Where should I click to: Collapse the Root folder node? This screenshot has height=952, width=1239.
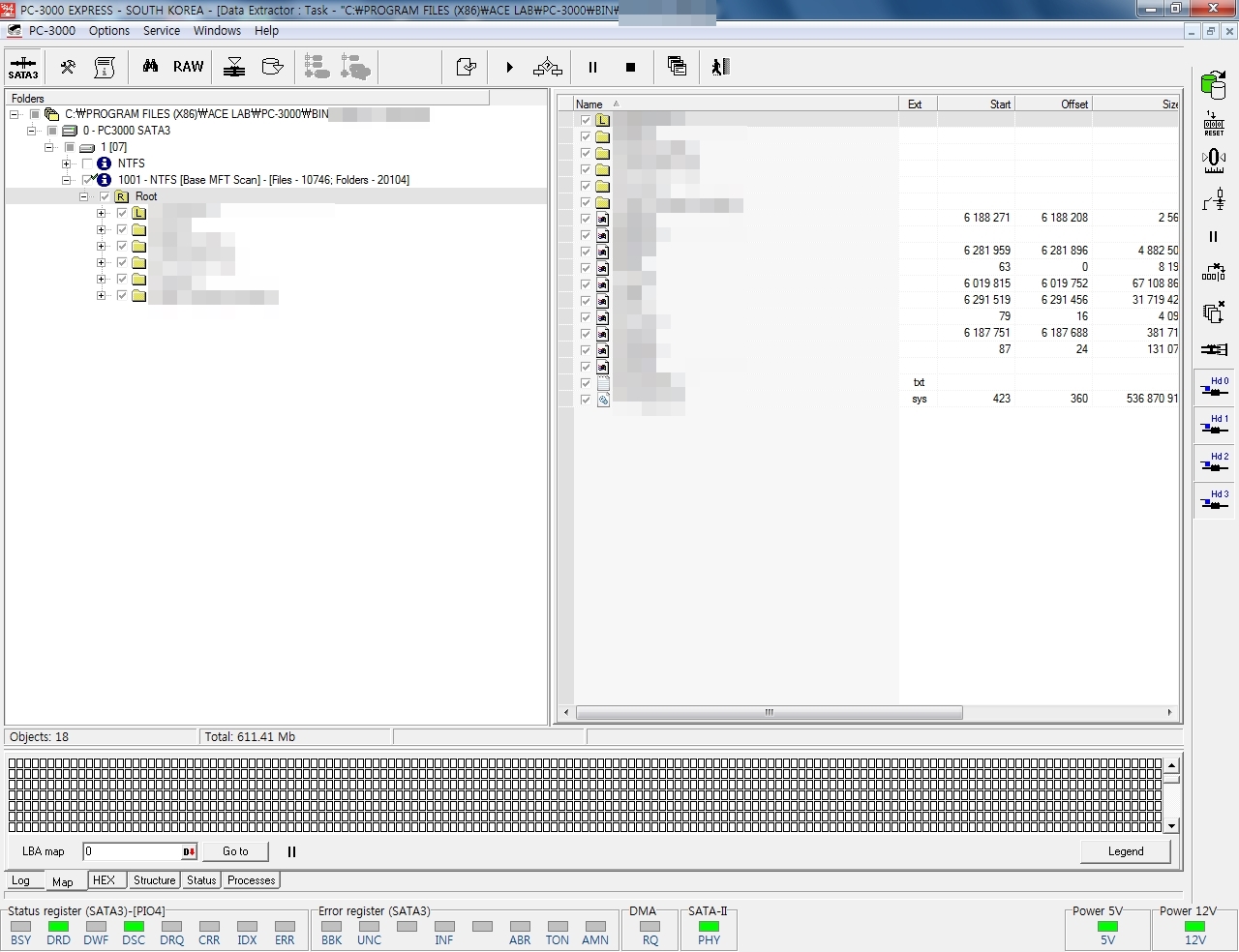(x=84, y=196)
